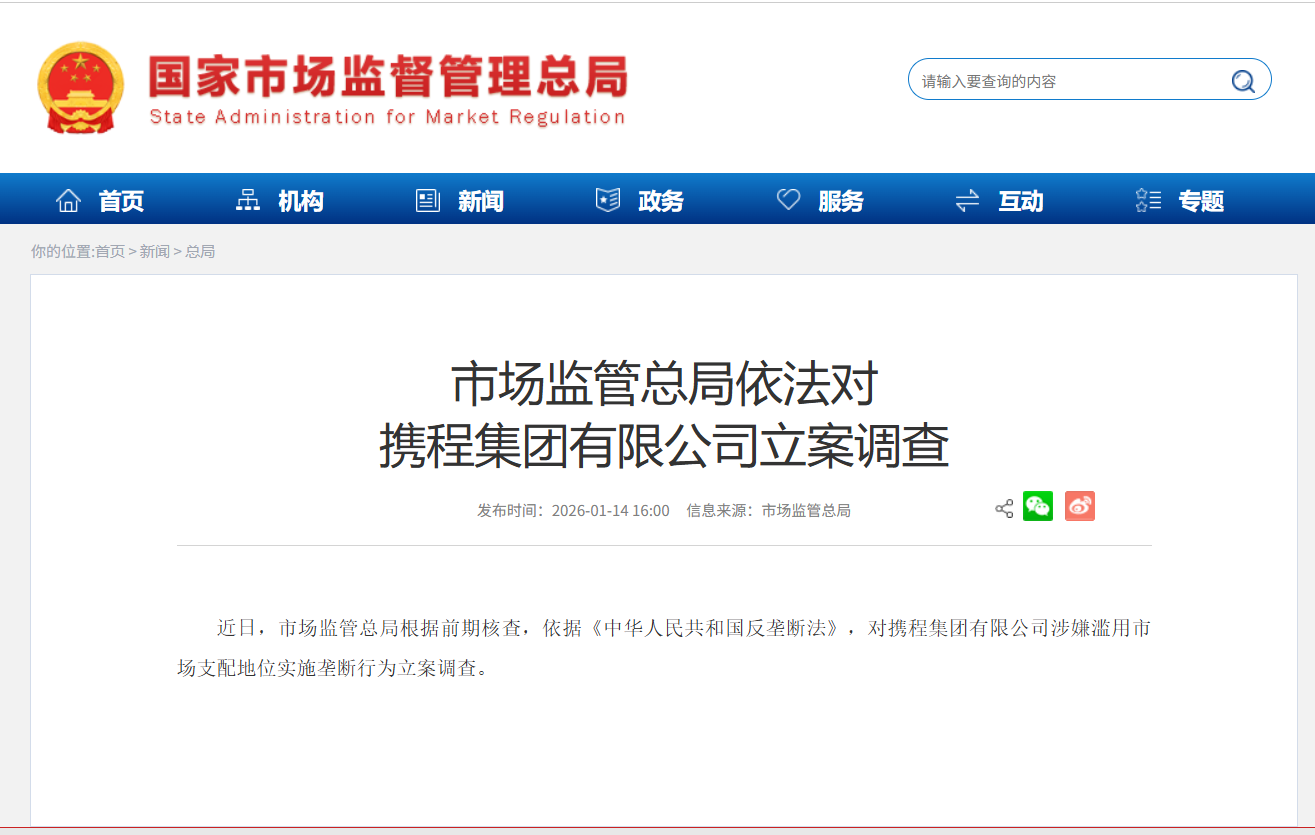
Task: Focus the 请输入要查询的内容 search field
Action: (x=1070, y=81)
